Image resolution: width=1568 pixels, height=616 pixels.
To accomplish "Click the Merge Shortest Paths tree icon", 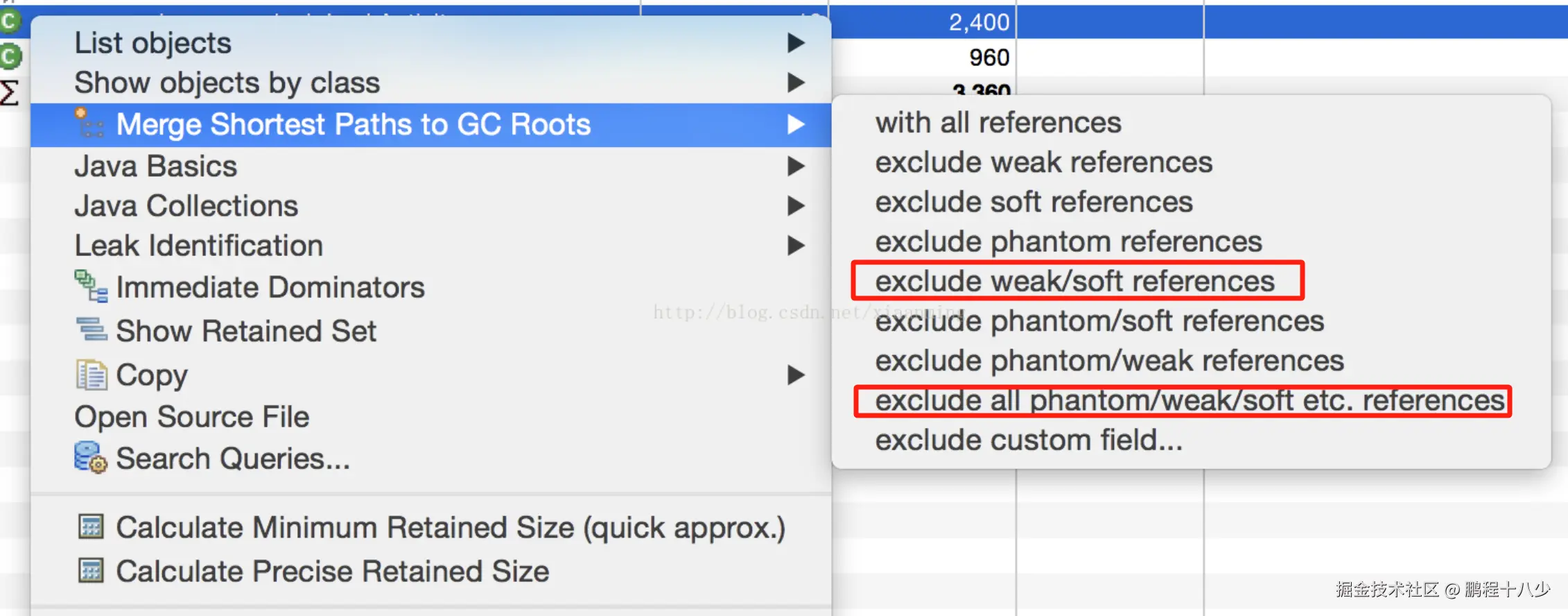I will (x=89, y=123).
